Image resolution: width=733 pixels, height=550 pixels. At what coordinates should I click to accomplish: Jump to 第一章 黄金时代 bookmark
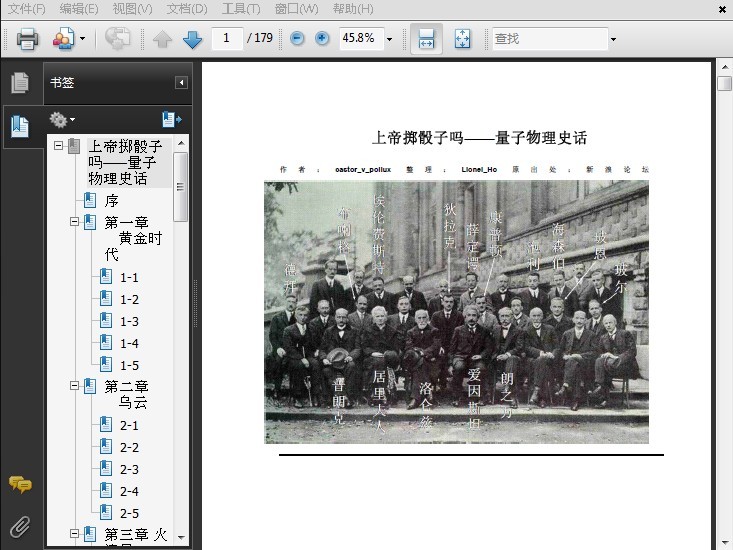coord(133,238)
